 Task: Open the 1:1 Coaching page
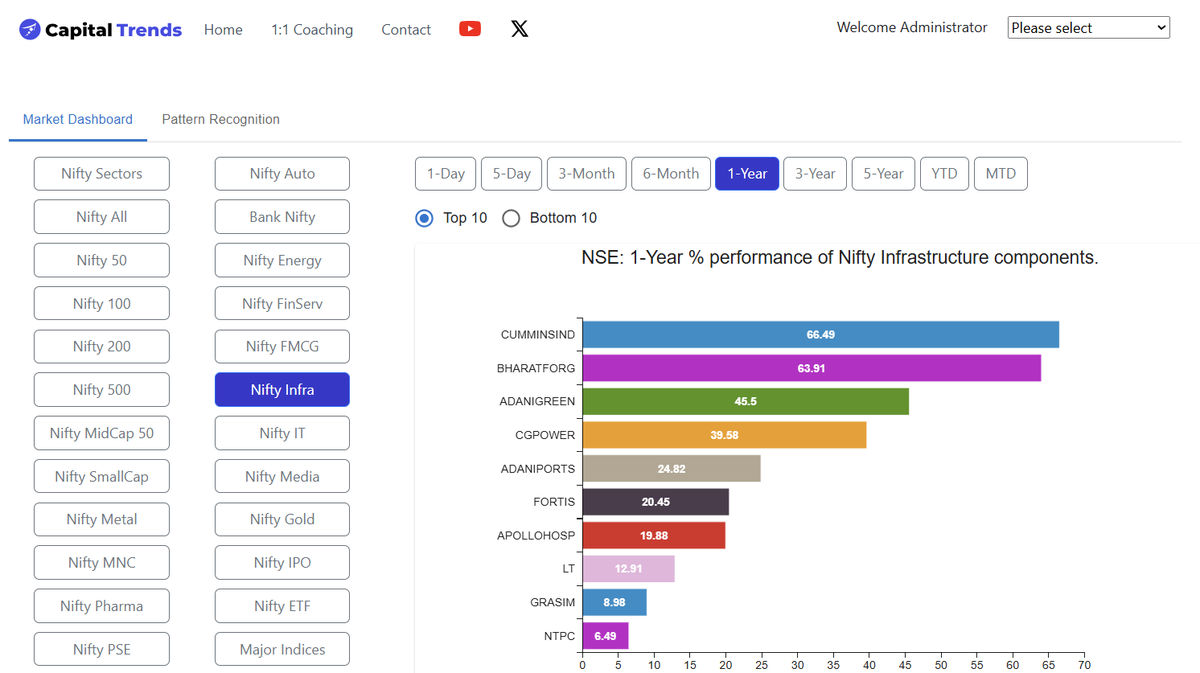click(312, 30)
